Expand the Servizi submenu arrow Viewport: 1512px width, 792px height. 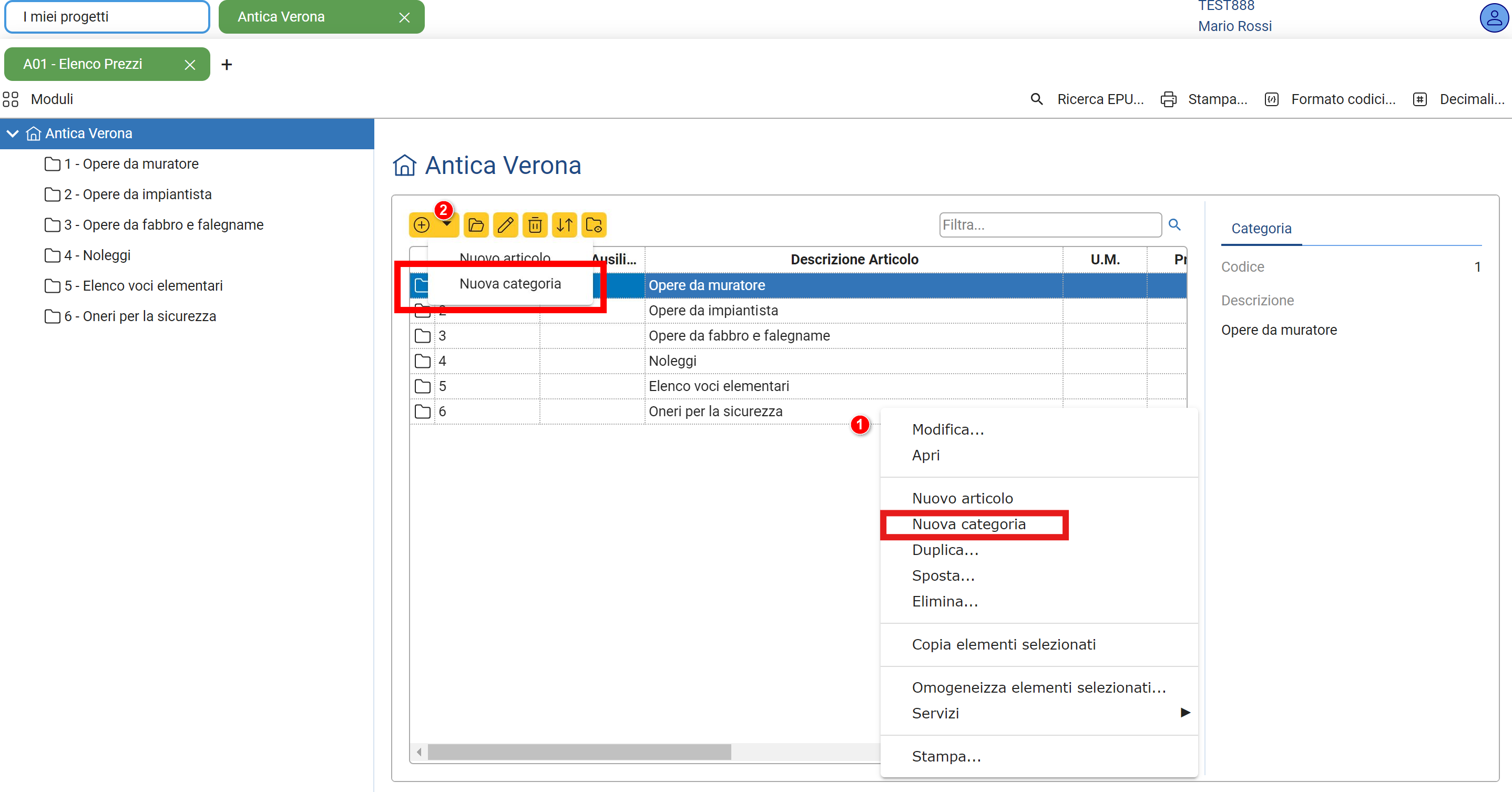click(1184, 713)
